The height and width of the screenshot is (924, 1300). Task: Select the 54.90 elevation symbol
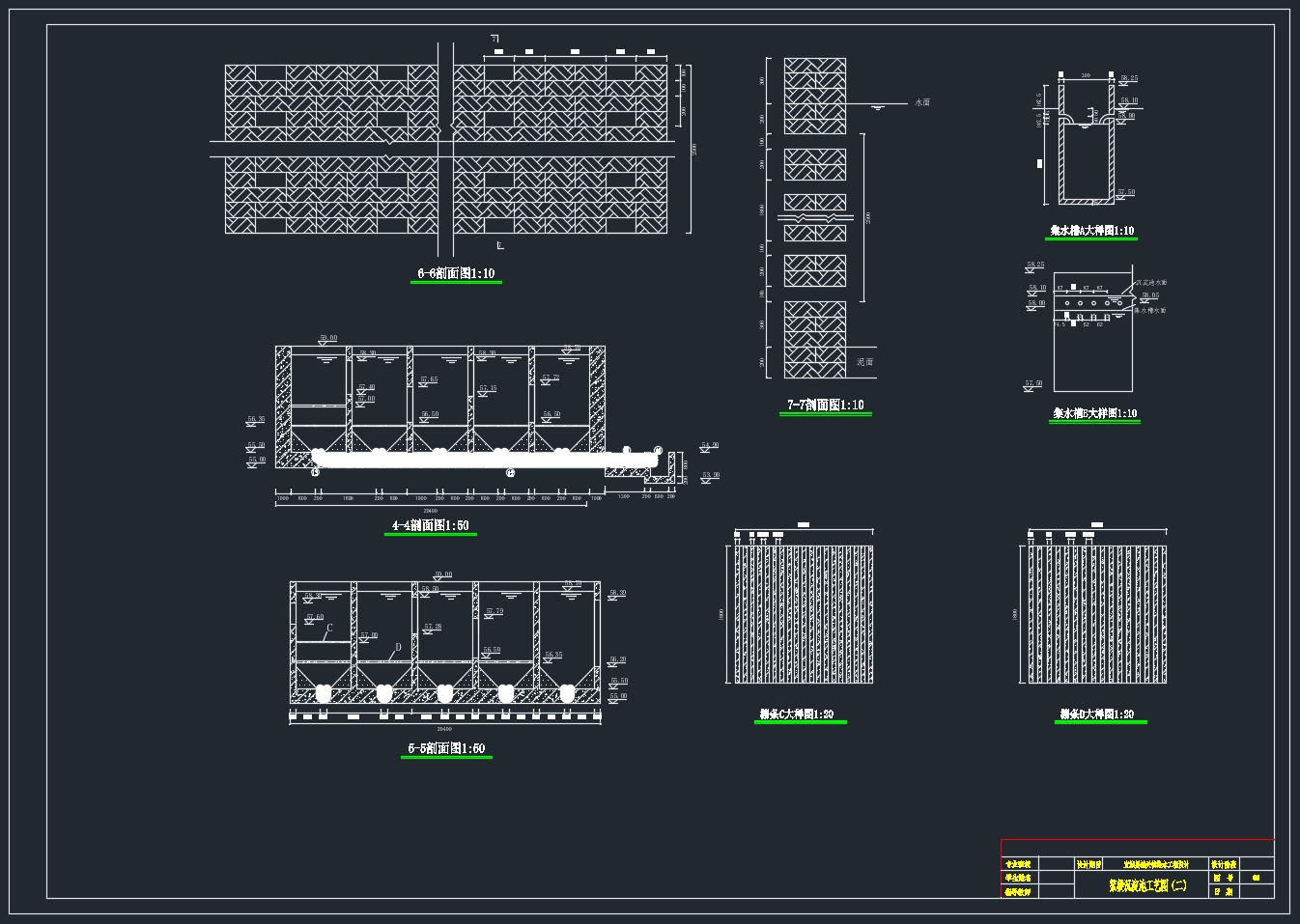[710, 446]
